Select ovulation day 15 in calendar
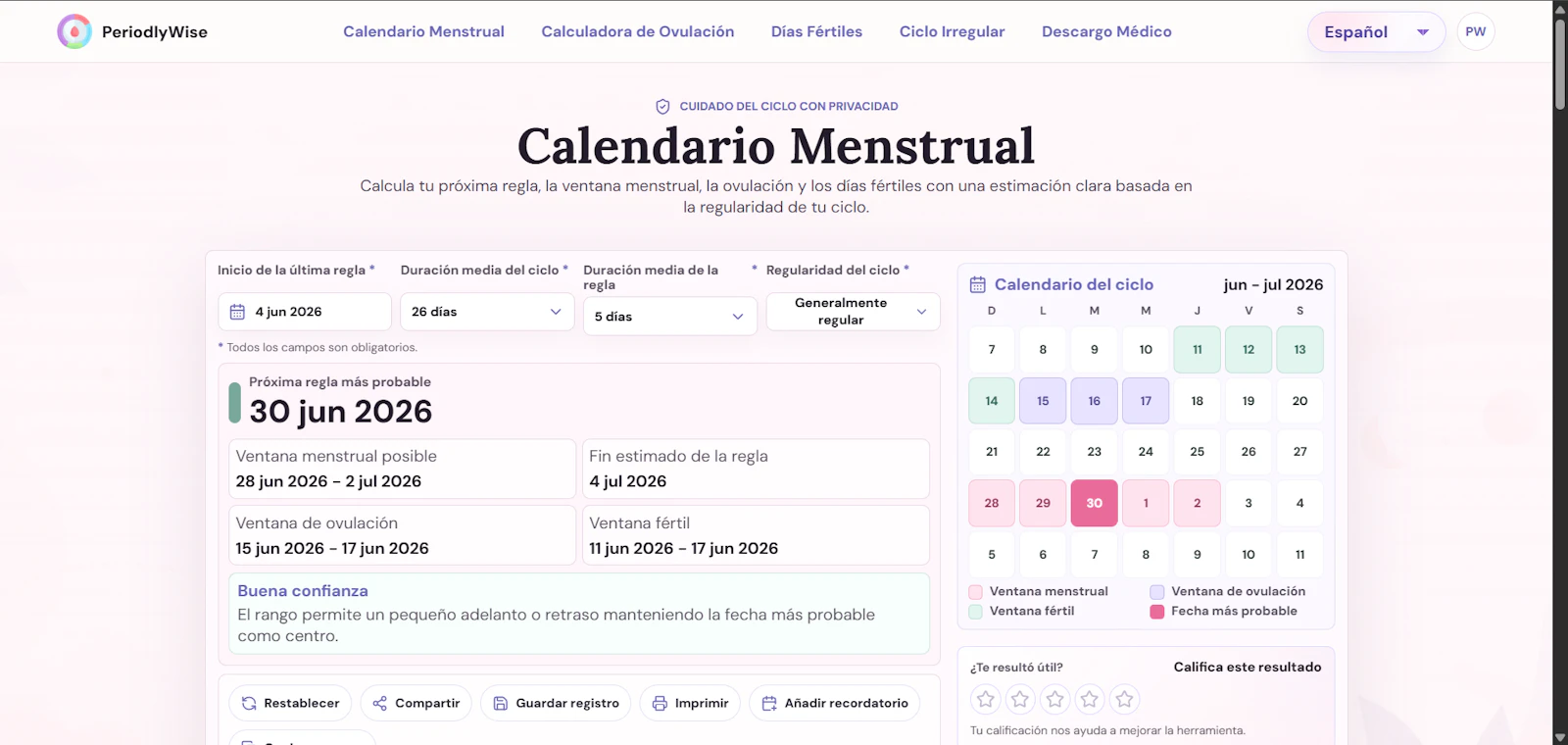 tap(1043, 401)
